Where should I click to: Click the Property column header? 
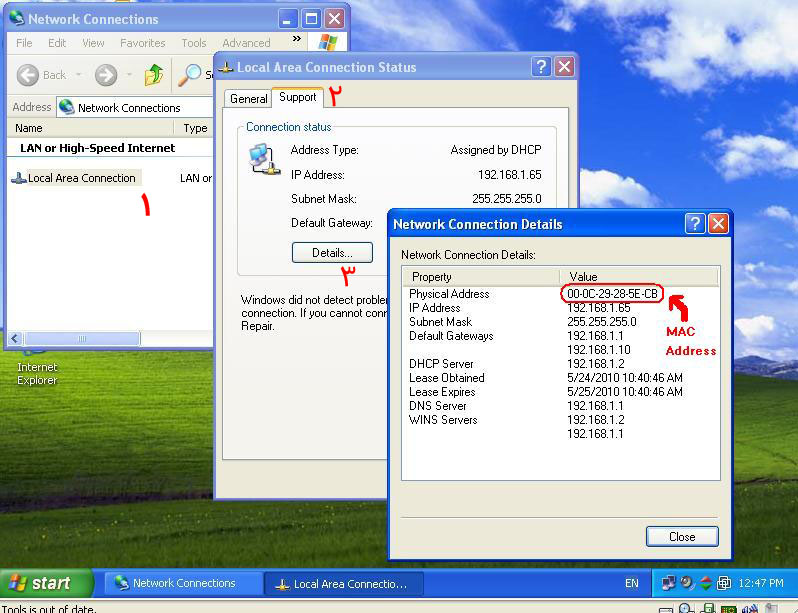(481, 276)
